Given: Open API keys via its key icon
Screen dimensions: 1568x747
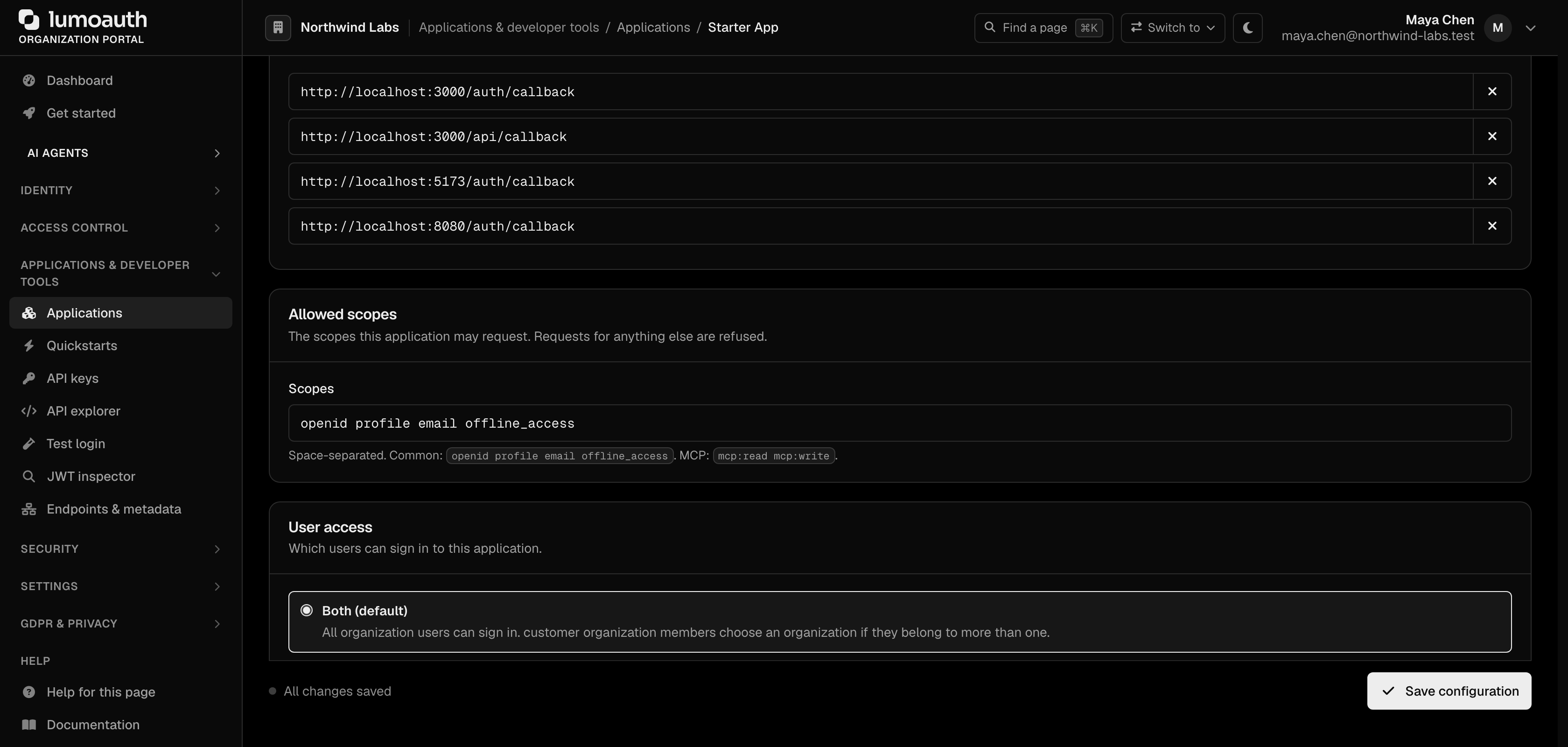Looking at the screenshot, I should [28, 379].
